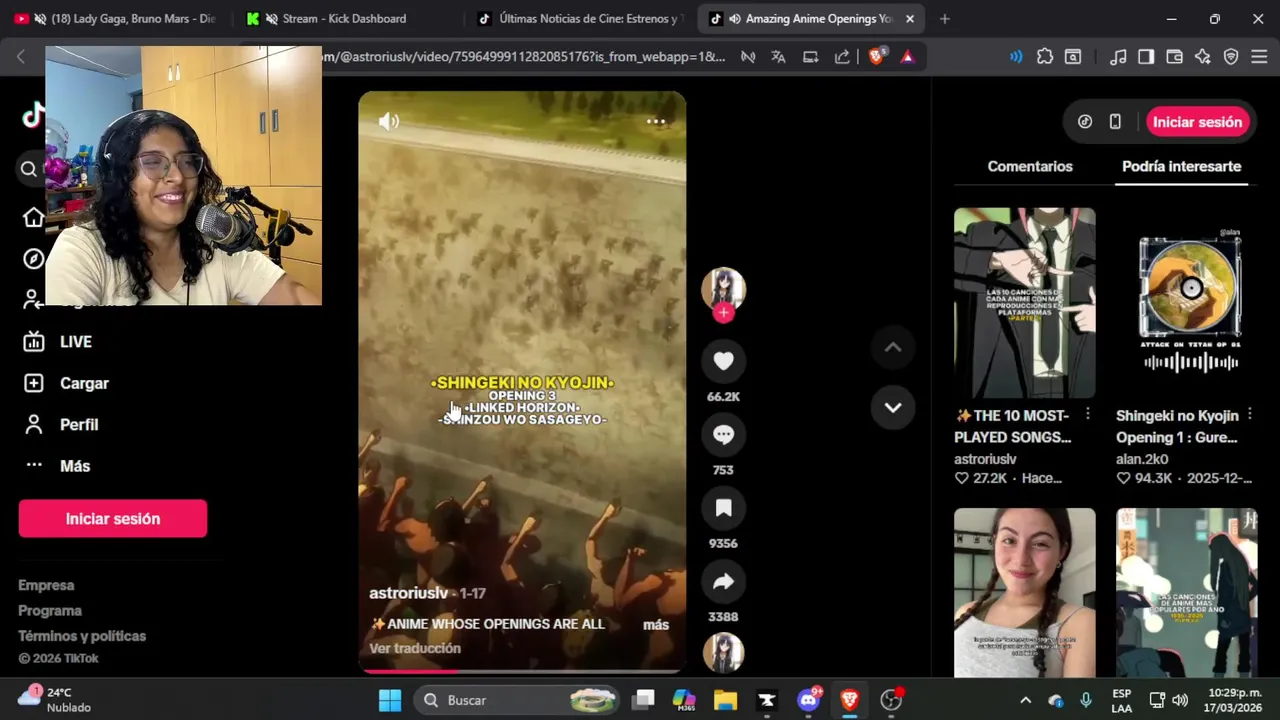Click the Brave Shields lion icon
Image resolution: width=1280 pixels, height=720 pixels.
(x=877, y=57)
